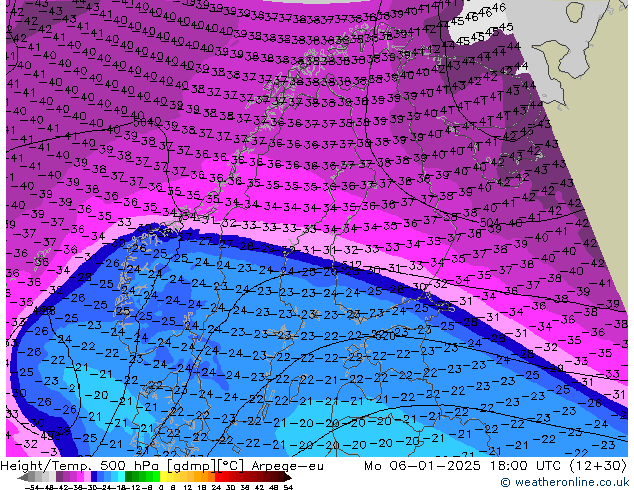This screenshot has height=490, width=634.
Task: Click the '18:00 UTC (12+30)' forecast time text
Action: coord(558,466)
